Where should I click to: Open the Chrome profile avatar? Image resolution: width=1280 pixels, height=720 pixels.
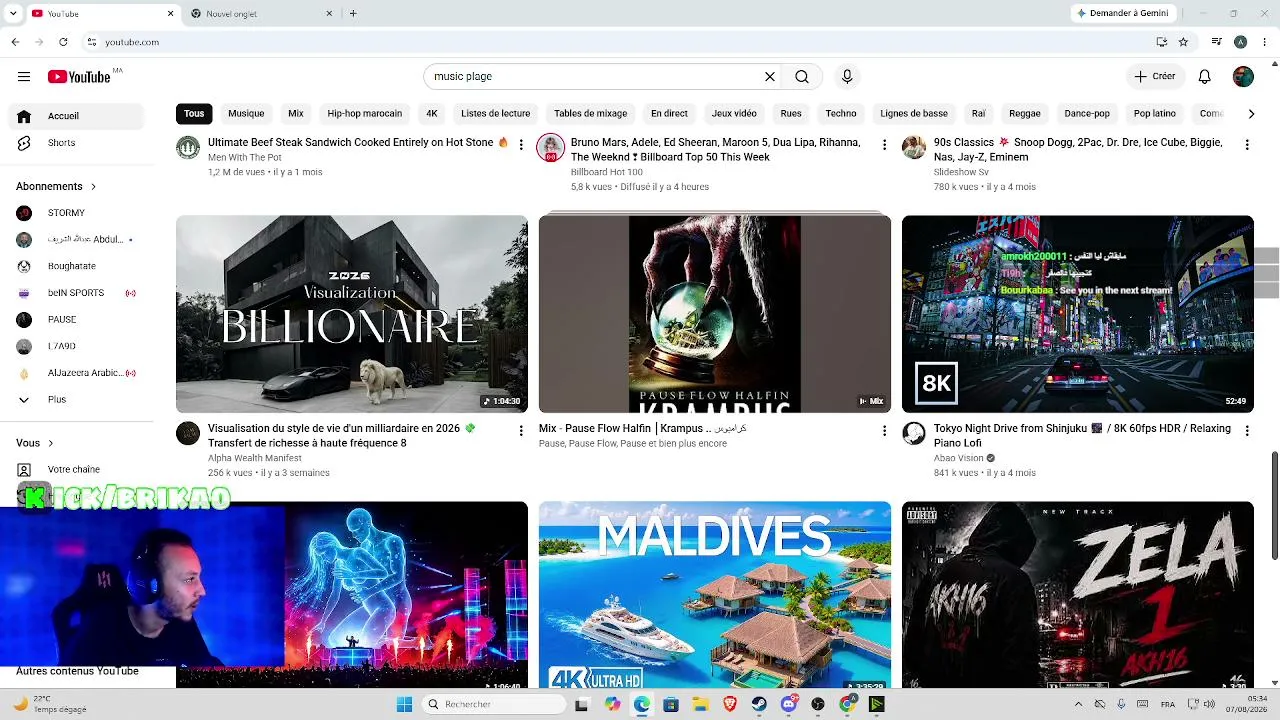click(x=1240, y=42)
